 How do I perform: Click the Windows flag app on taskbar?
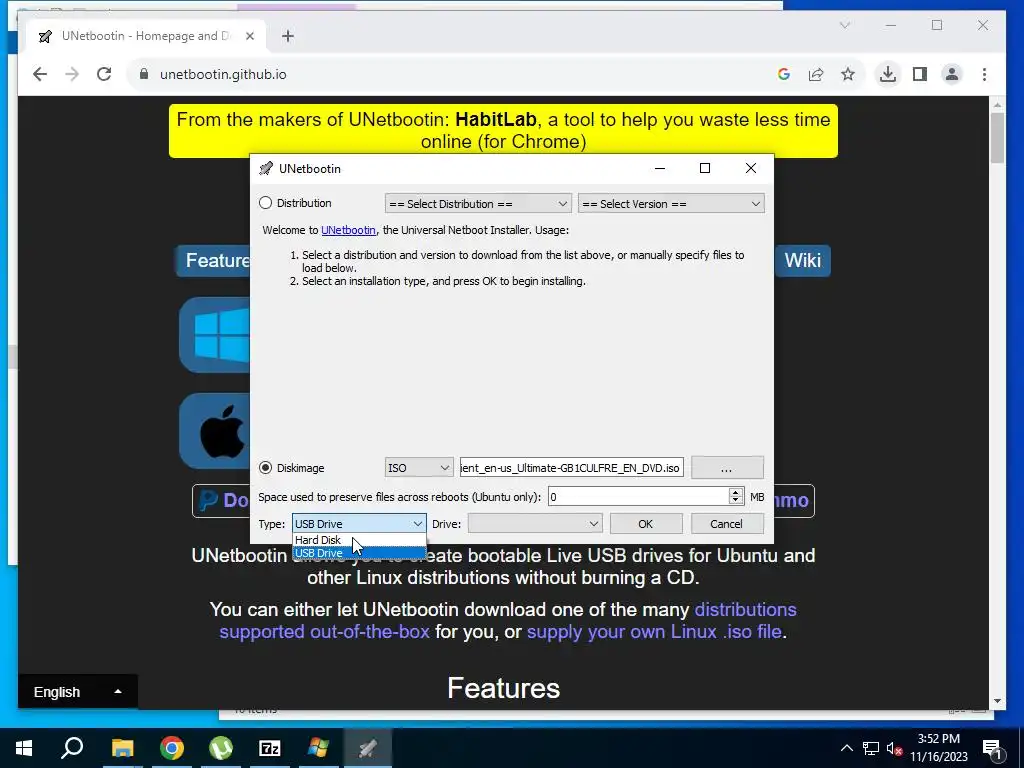[x=318, y=748]
